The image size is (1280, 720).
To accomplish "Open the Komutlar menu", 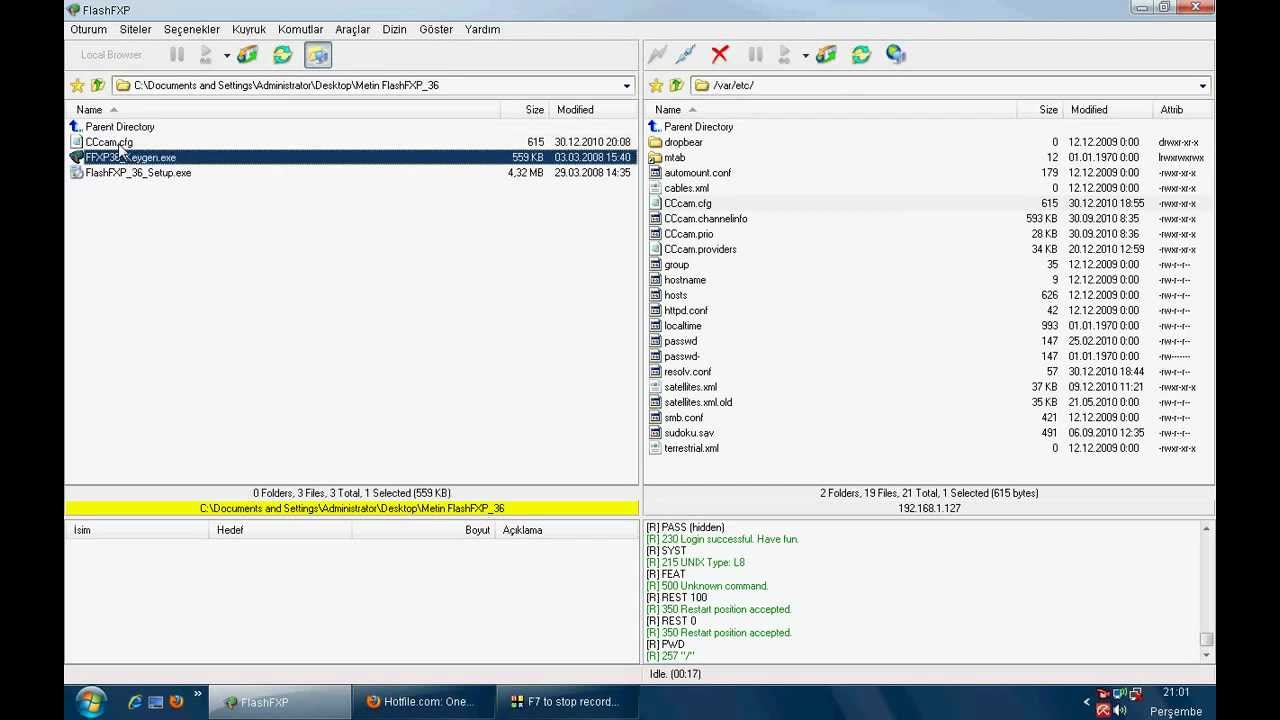I will (x=300, y=29).
